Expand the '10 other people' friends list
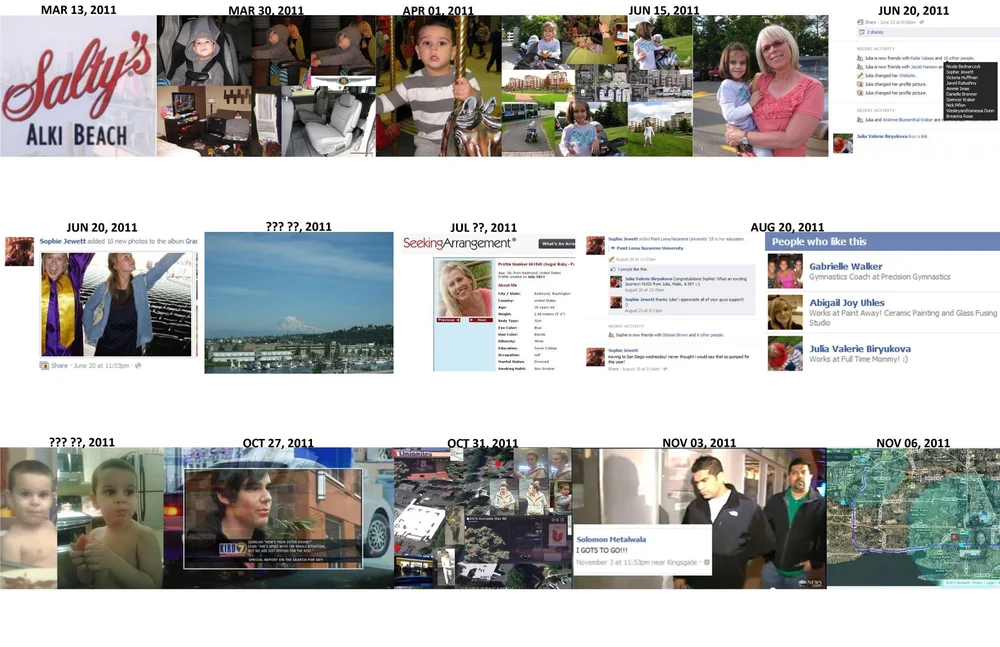Viewport: 1000px width, 647px height. [959, 59]
